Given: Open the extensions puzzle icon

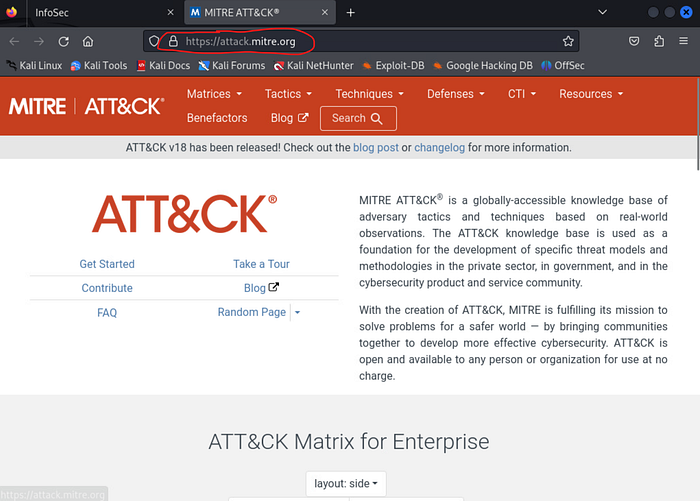Looking at the screenshot, I should pyautogui.click(x=659, y=42).
